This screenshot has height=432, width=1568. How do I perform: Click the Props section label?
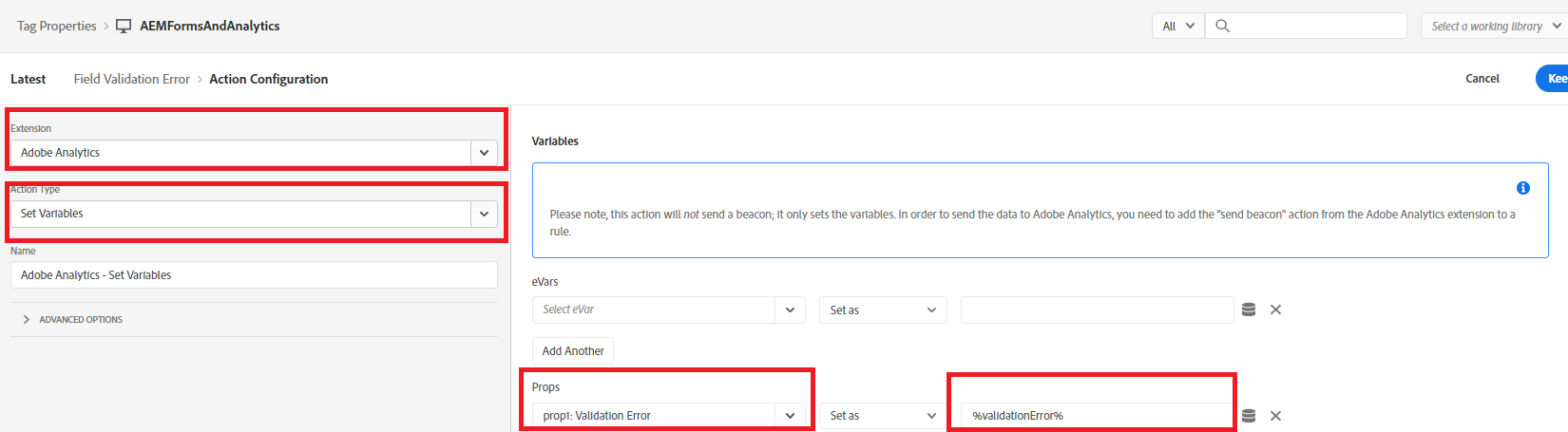(x=546, y=387)
